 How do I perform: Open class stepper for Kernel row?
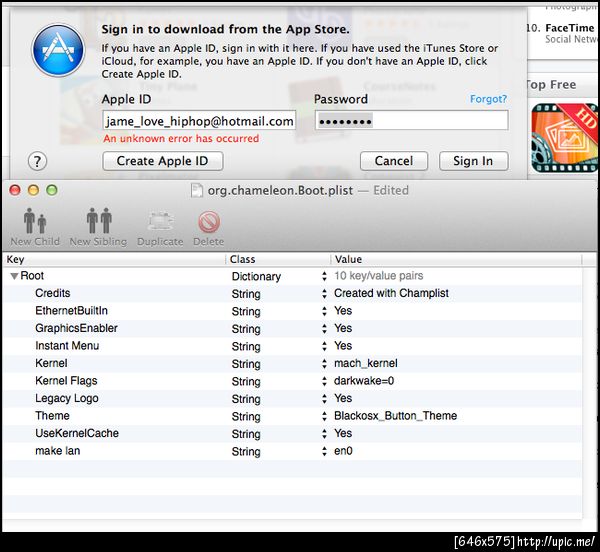(x=324, y=364)
